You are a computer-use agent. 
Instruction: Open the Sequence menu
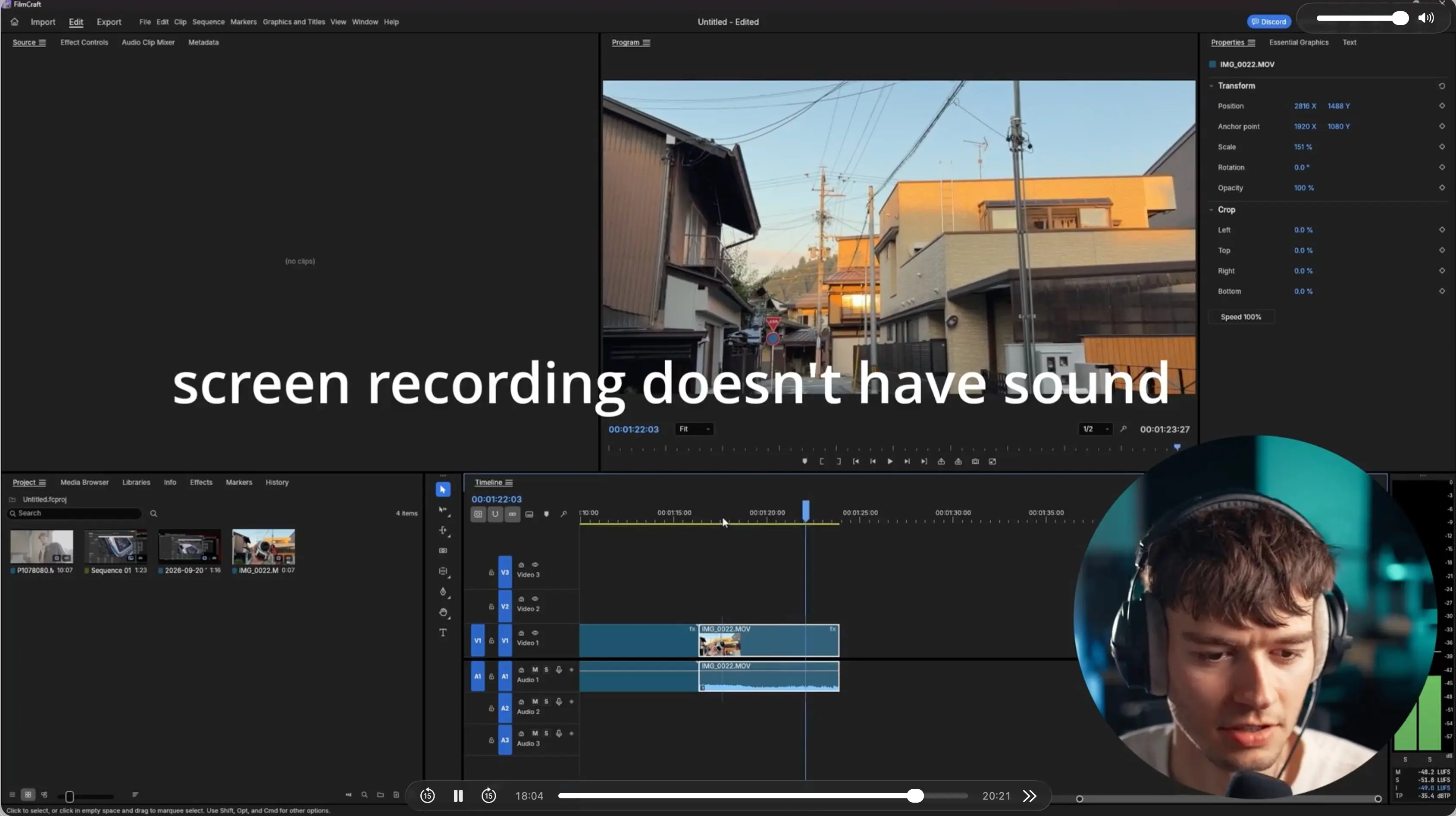click(208, 22)
